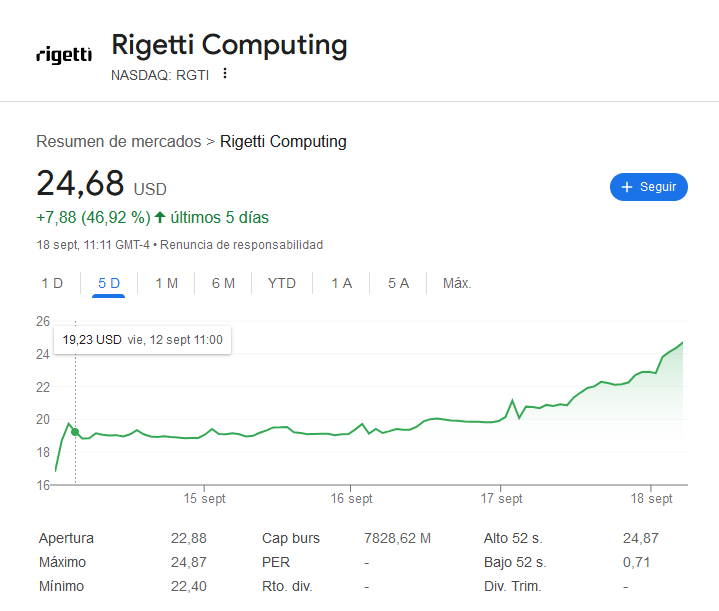719x611 pixels.
Task: Select the Máx. full history range
Action: 457,283
